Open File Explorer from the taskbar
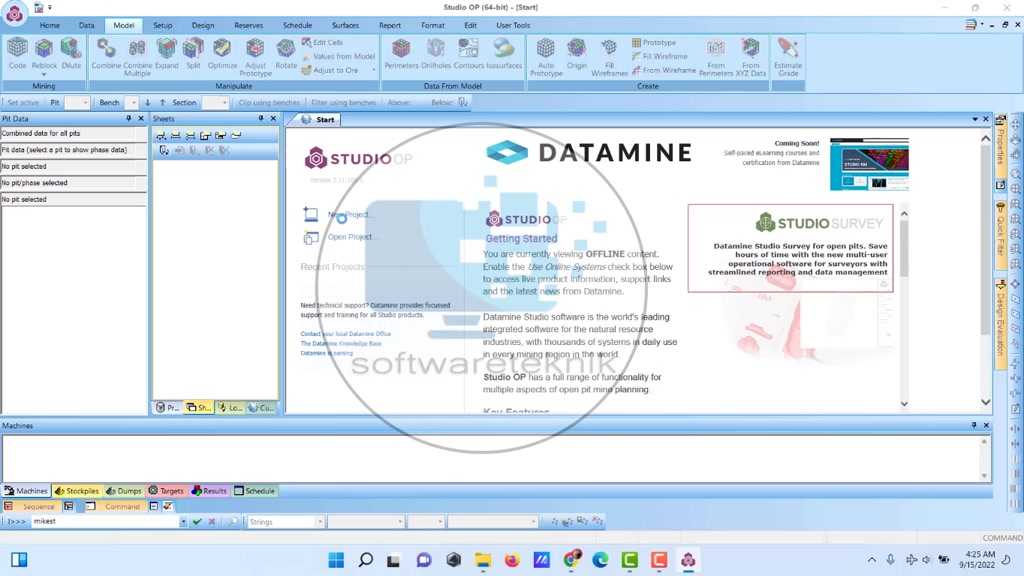Image resolution: width=1024 pixels, height=576 pixels. click(483, 560)
